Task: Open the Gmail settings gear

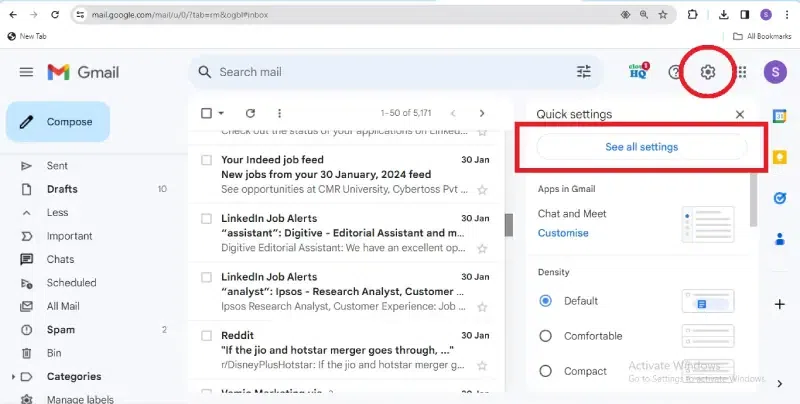Action: 707,72
